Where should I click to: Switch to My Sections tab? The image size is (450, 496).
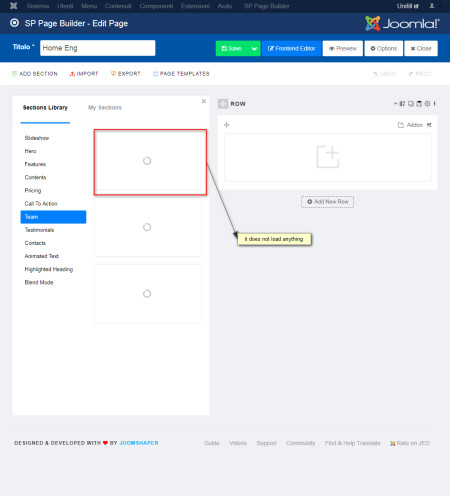105,108
